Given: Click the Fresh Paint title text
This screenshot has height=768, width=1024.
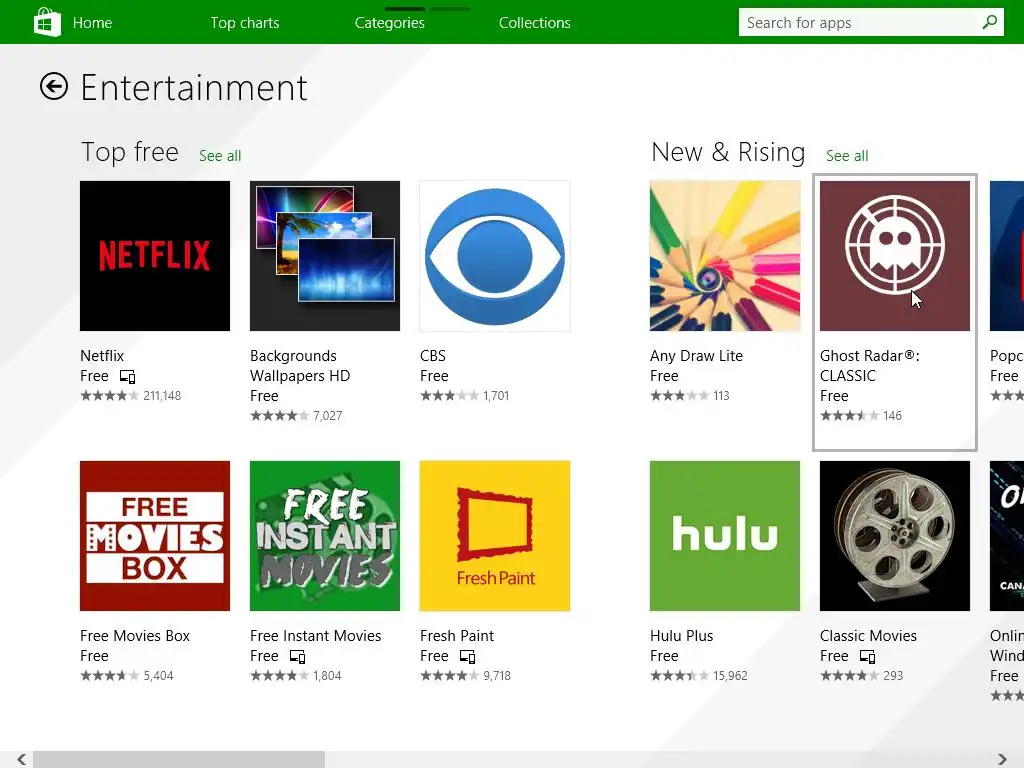Looking at the screenshot, I should tap(456, 636).
